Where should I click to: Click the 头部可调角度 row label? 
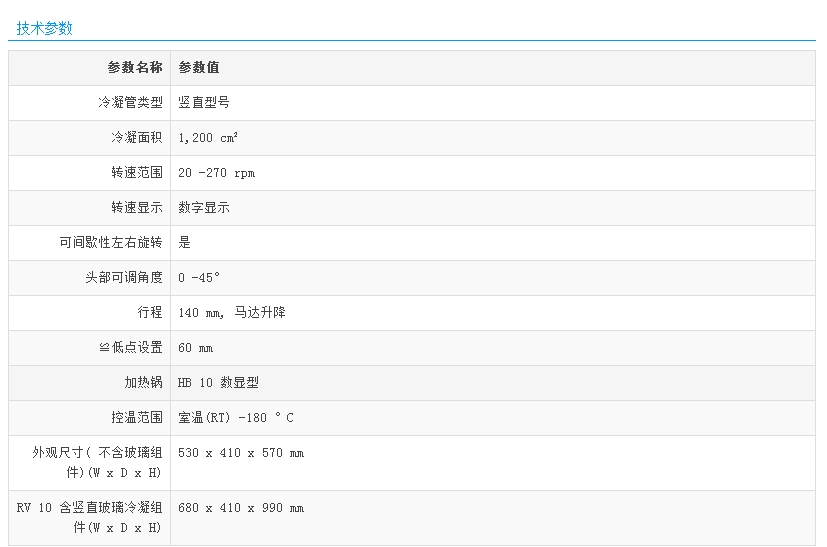[124, 278]
